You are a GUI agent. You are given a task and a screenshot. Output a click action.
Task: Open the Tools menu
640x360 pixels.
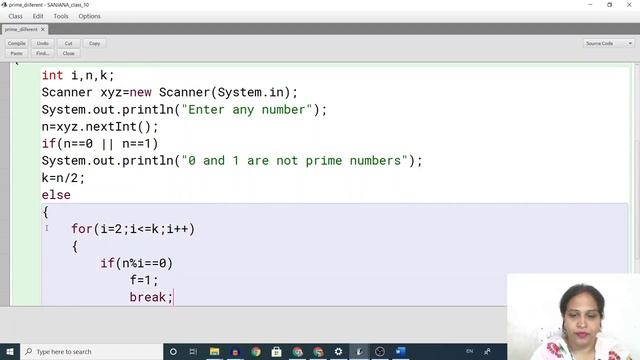[61, 16]
